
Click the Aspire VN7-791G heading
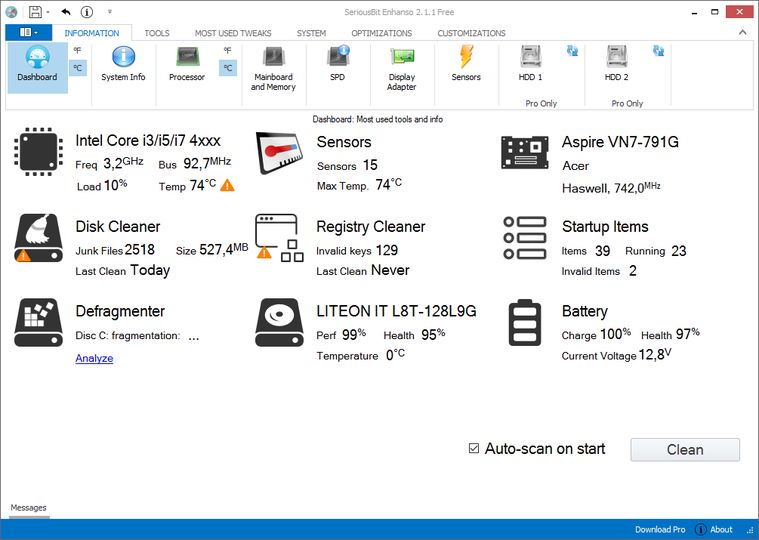tap(620, 142)
